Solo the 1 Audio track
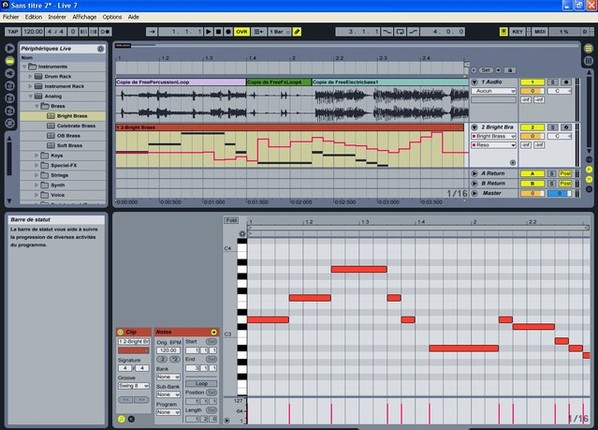The image size is (598, 430). pyautogui.click(x=553, y=82)
